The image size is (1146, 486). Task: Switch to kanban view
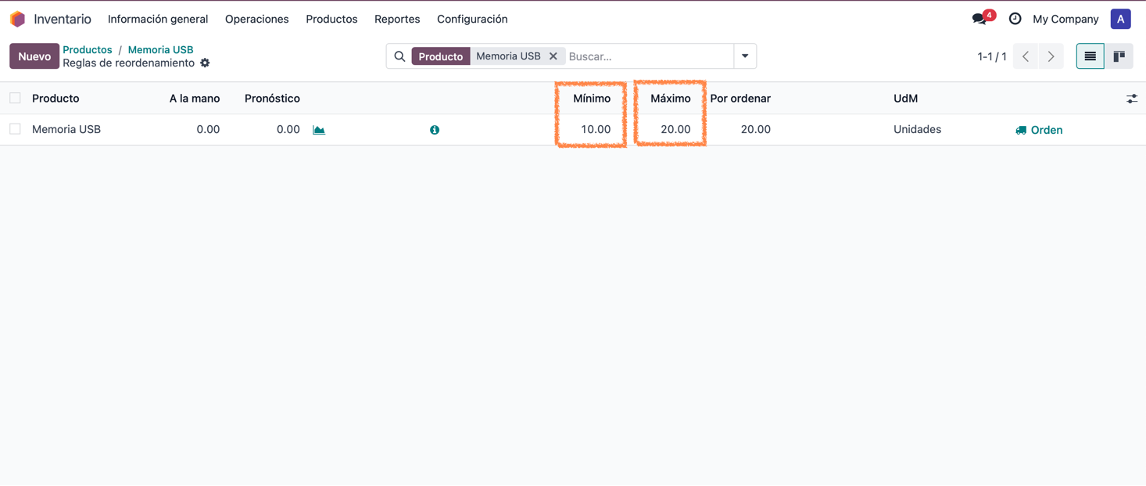click(1118, 56)
